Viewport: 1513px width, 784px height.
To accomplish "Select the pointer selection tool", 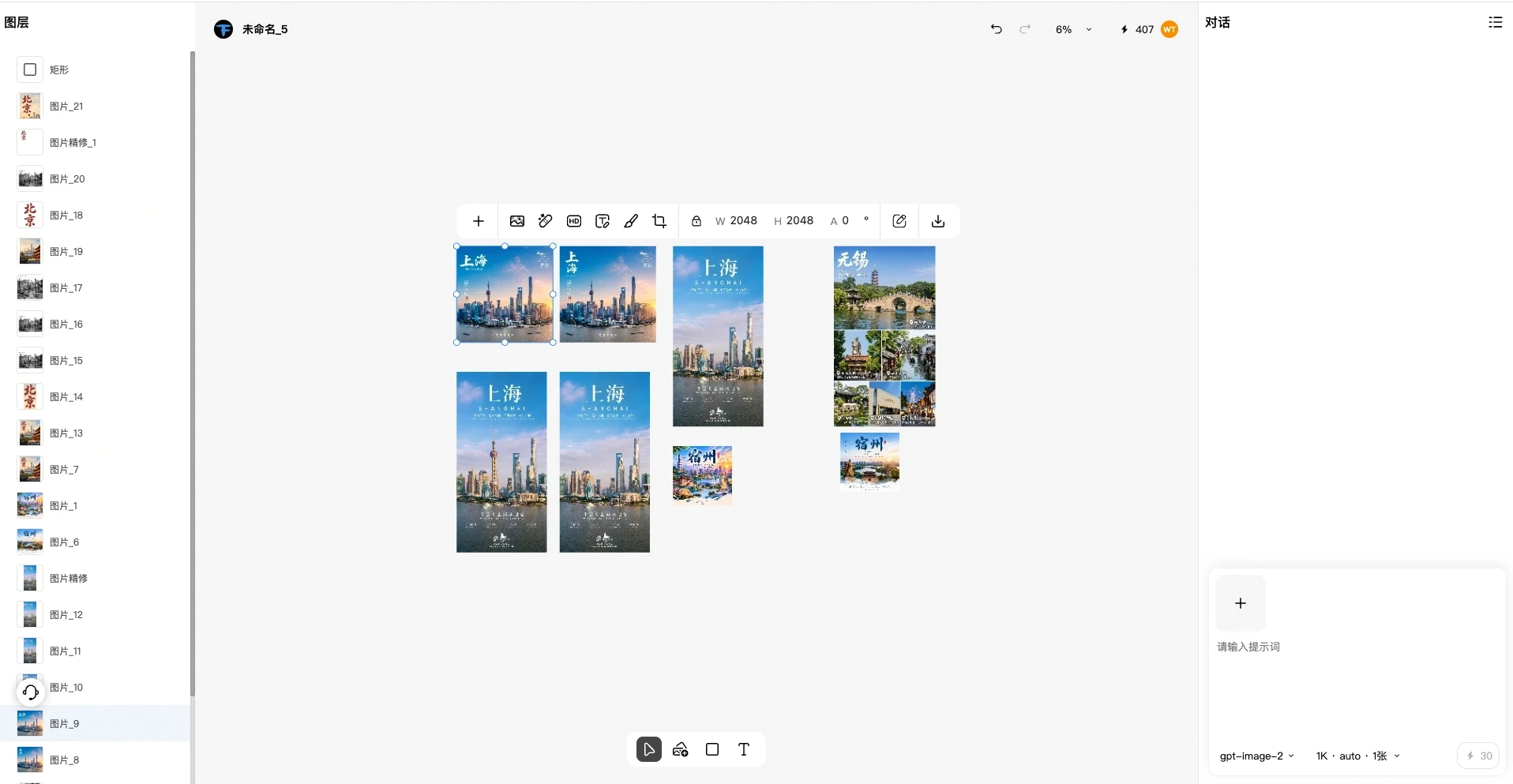I will [x=649, y=749].
